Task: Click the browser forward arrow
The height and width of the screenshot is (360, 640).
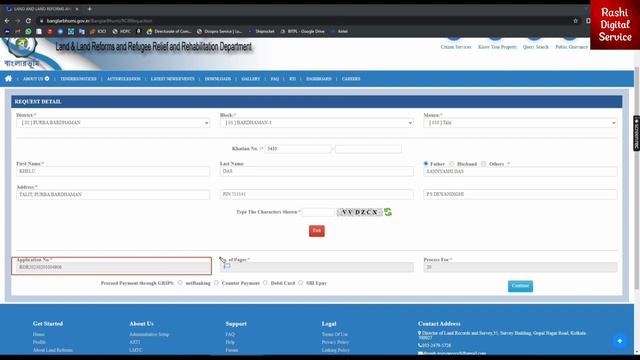Action: coord(18,20)
